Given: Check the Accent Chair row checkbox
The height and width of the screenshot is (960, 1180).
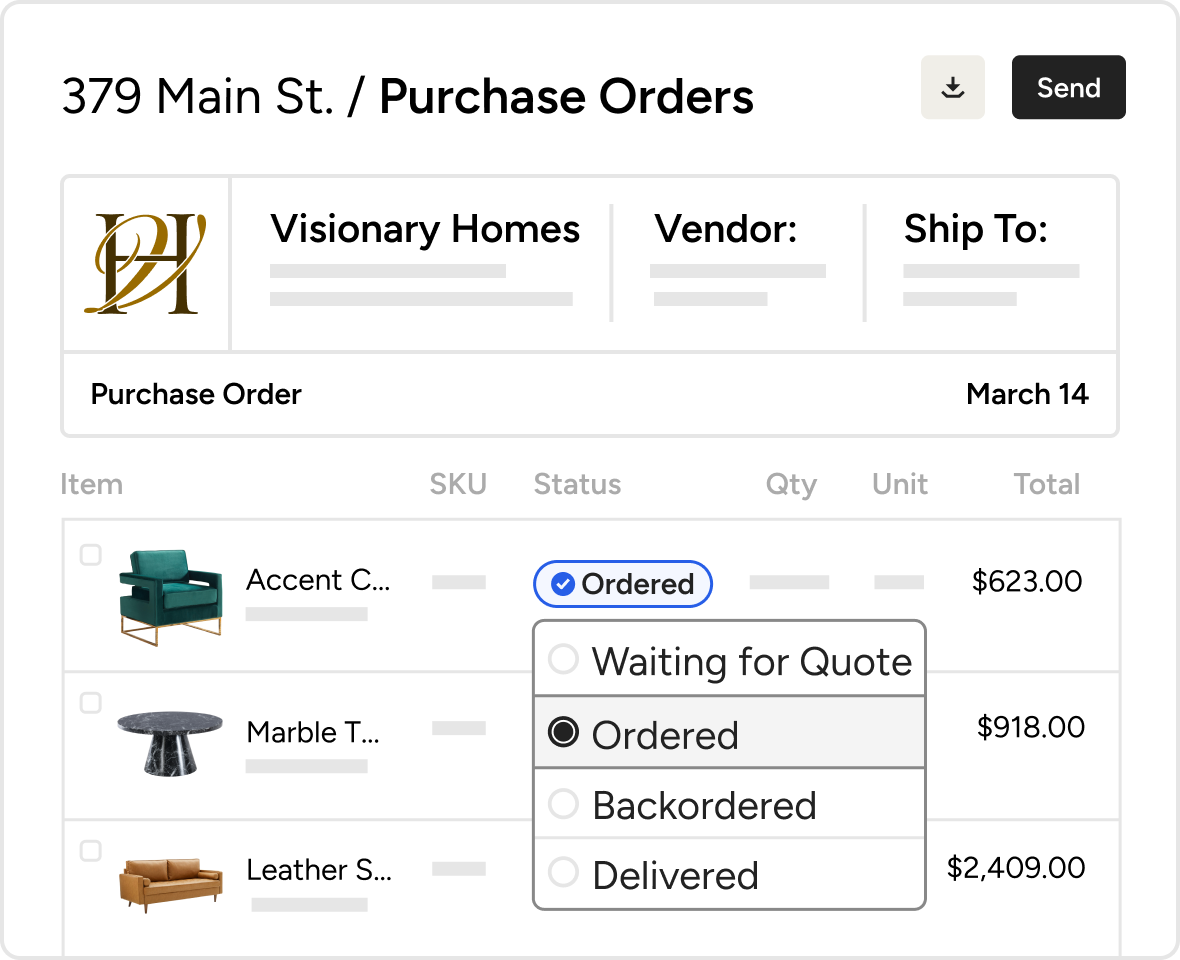Looking at the screenshot, I should point(91,556).
